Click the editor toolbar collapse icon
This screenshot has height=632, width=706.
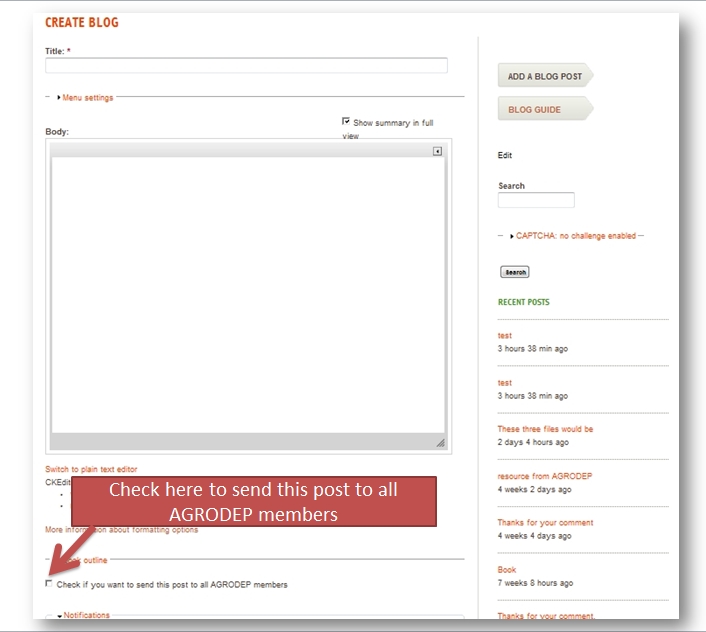click(x=437, y=151)
